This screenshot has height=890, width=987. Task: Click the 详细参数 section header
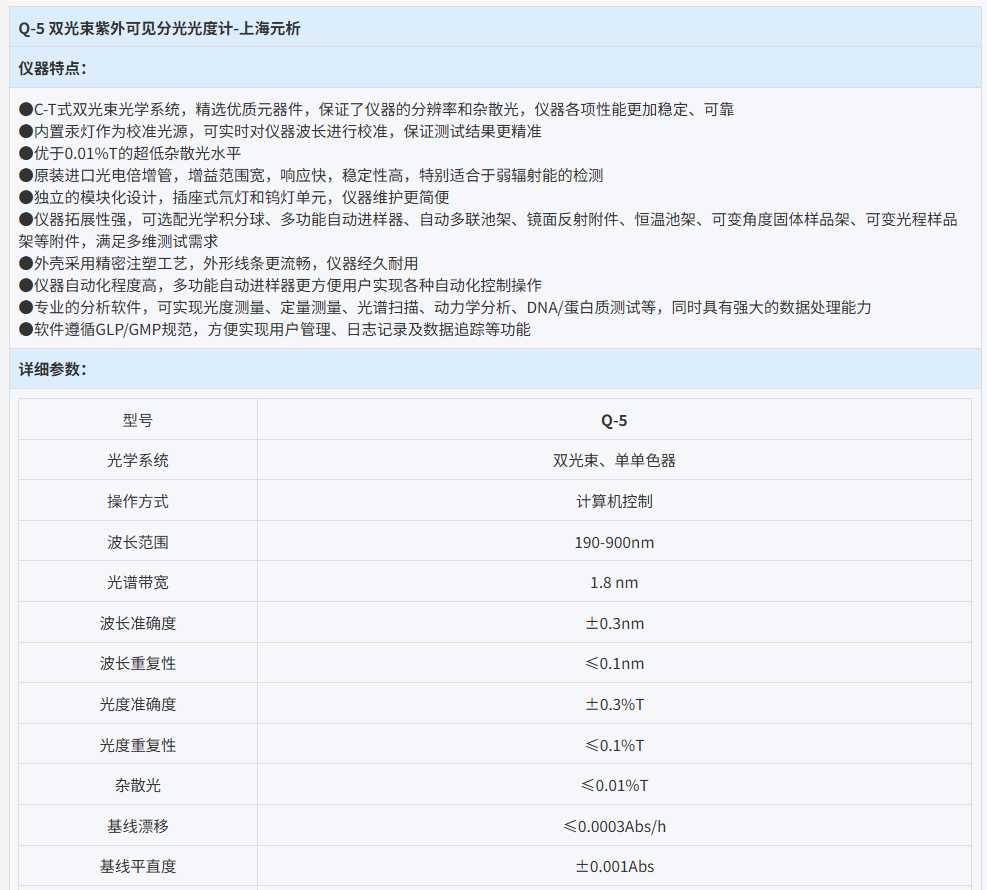click(x=53, y=369)
